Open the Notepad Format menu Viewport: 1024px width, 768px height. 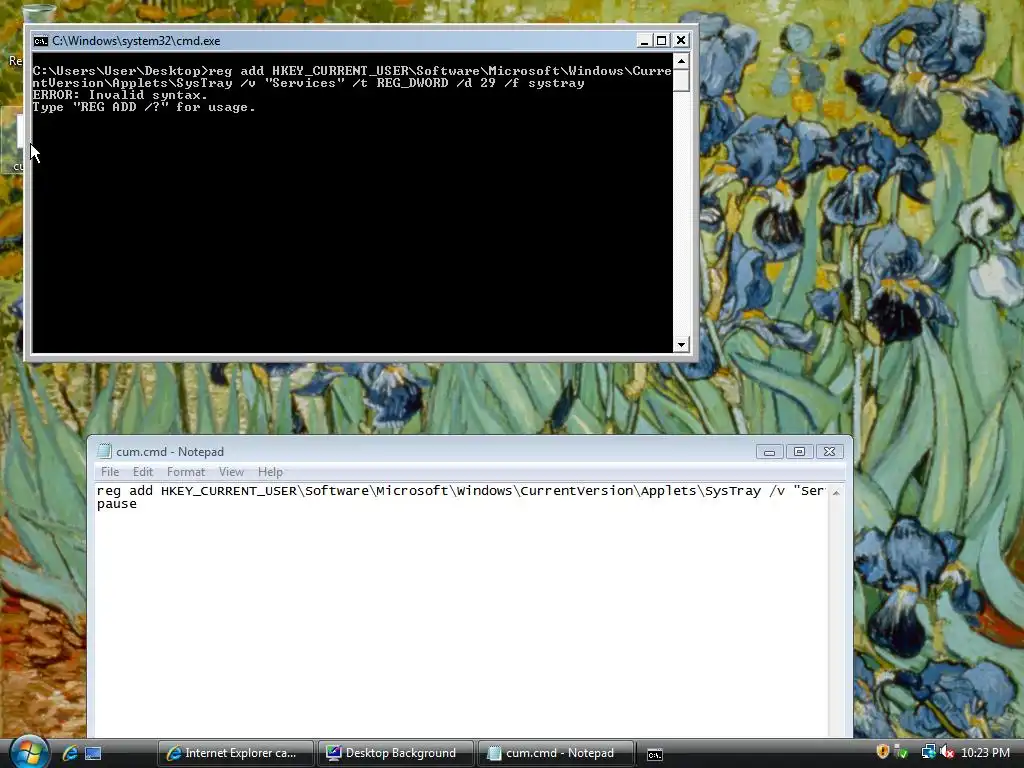[x=185, y=472]
